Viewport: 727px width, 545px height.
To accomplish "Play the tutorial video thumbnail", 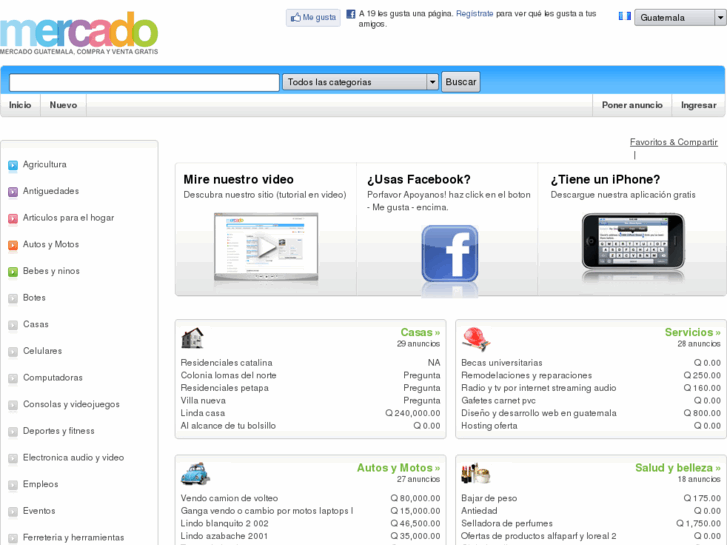I will (266, 247).
